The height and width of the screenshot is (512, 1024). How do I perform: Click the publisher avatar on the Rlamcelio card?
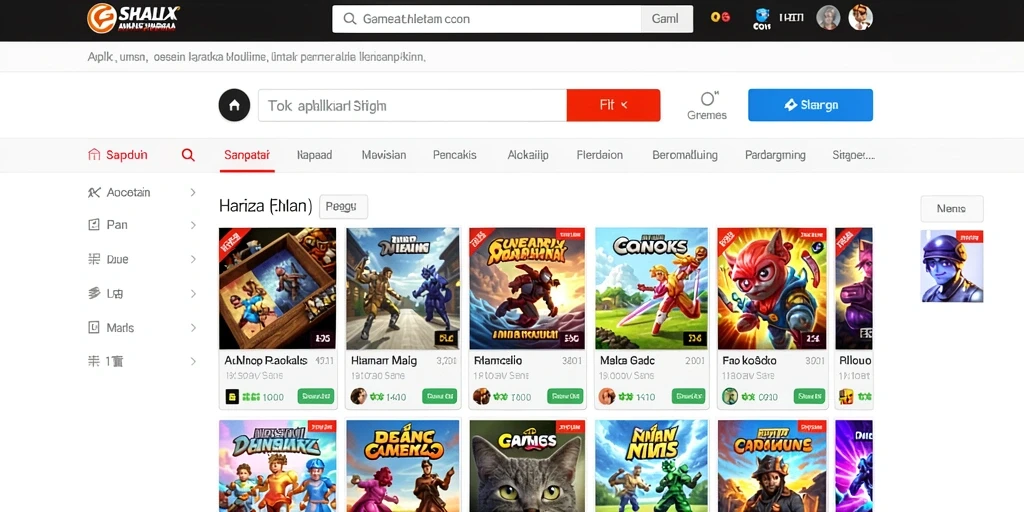(x=481, y=396)
